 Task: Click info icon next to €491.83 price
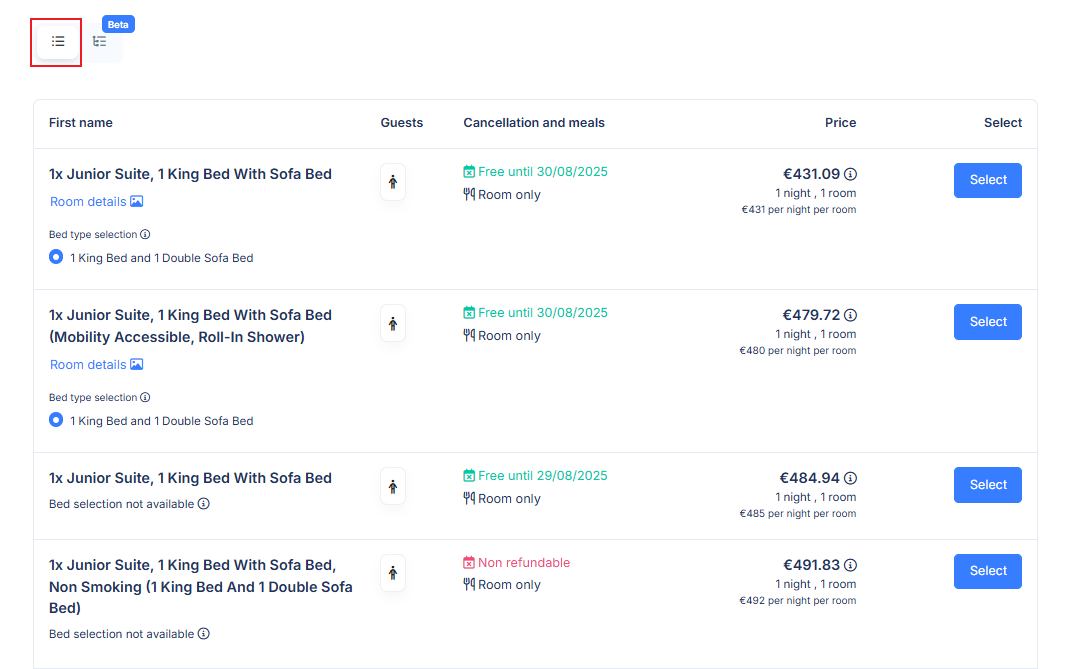(850, 565)
